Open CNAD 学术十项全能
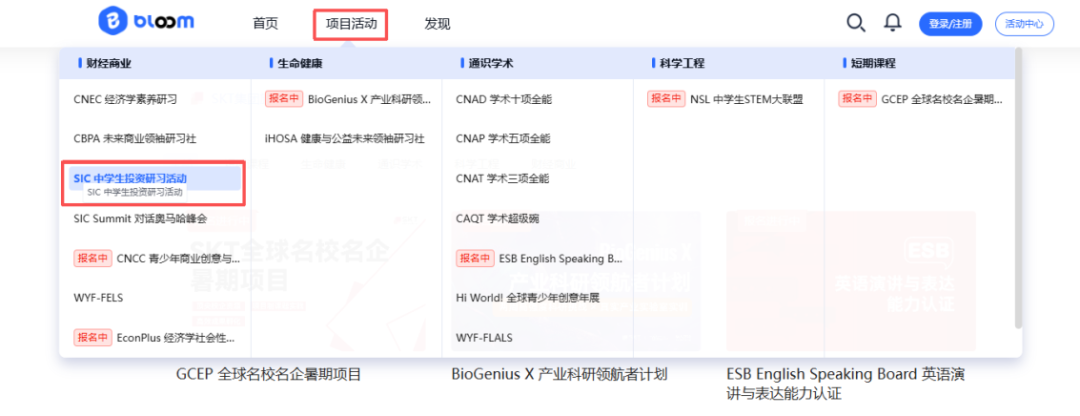1080x416 pixels. click(503, 99)
